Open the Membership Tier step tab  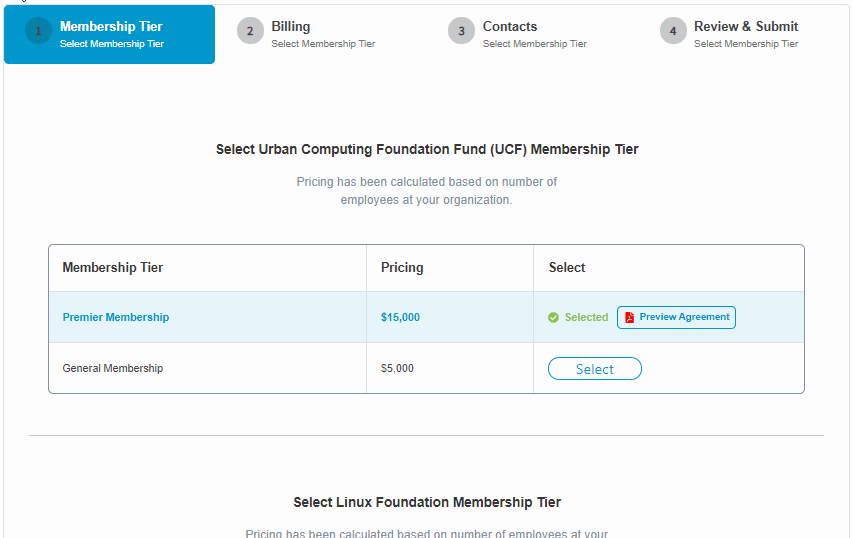pyautogui.click(x=109, y=34)
